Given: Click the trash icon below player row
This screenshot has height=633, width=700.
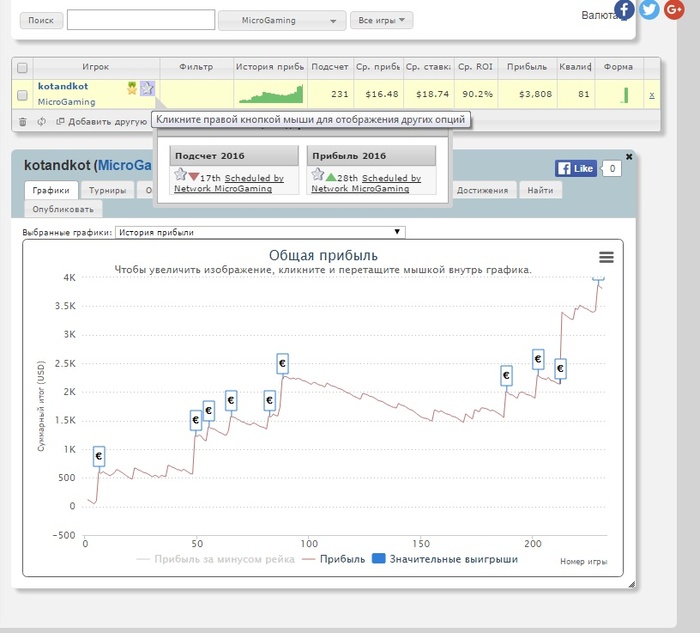Looking at the screenshot, I should click(23, 122).
